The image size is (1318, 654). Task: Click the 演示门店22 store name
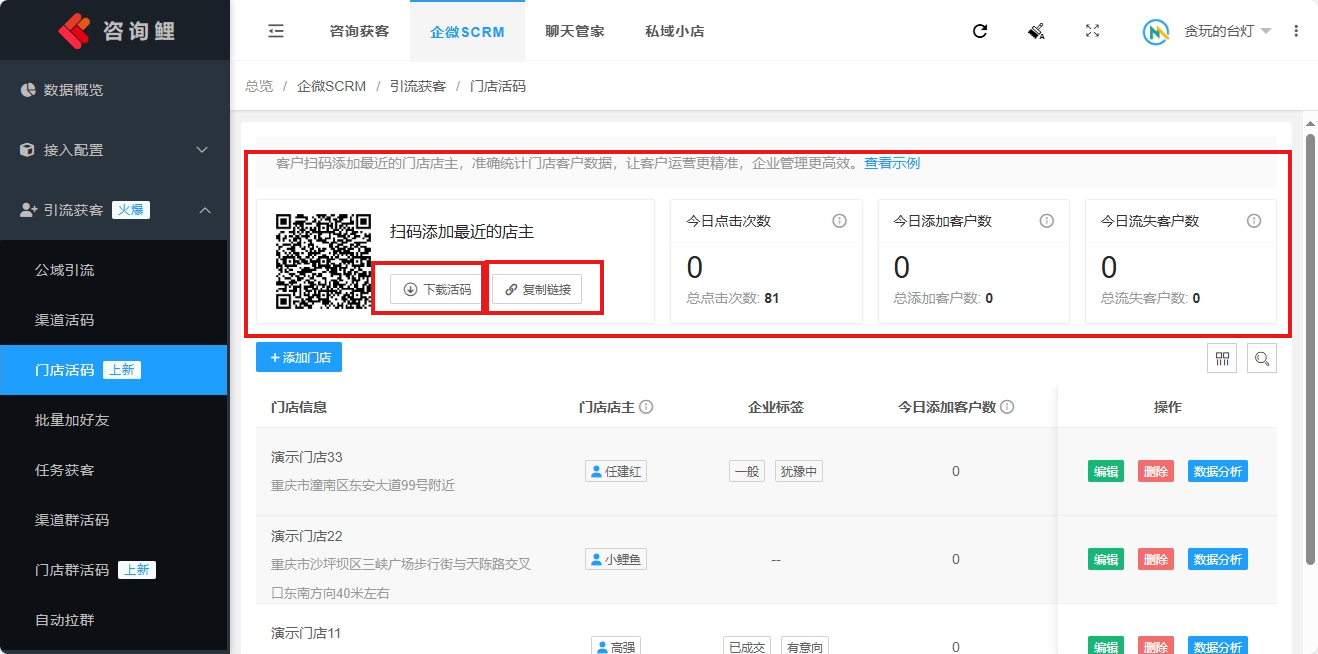point(307,536)
